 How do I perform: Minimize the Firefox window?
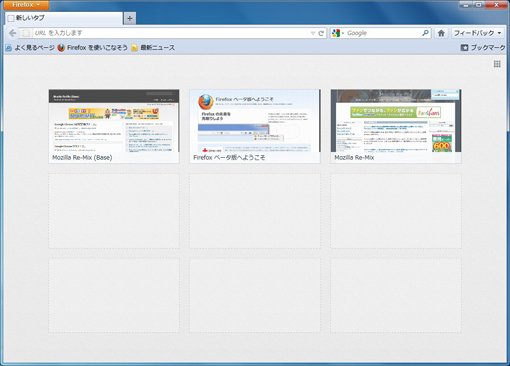click(466, 5)
